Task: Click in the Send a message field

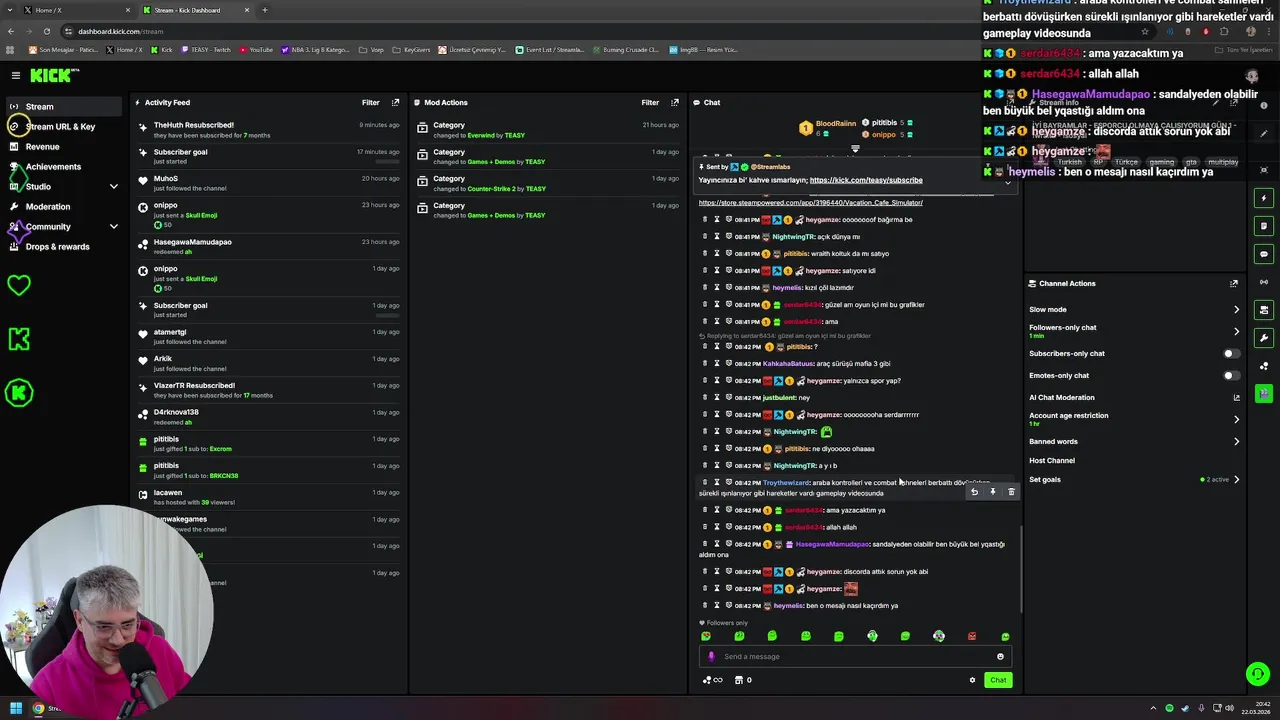Action: pos(855,656)
